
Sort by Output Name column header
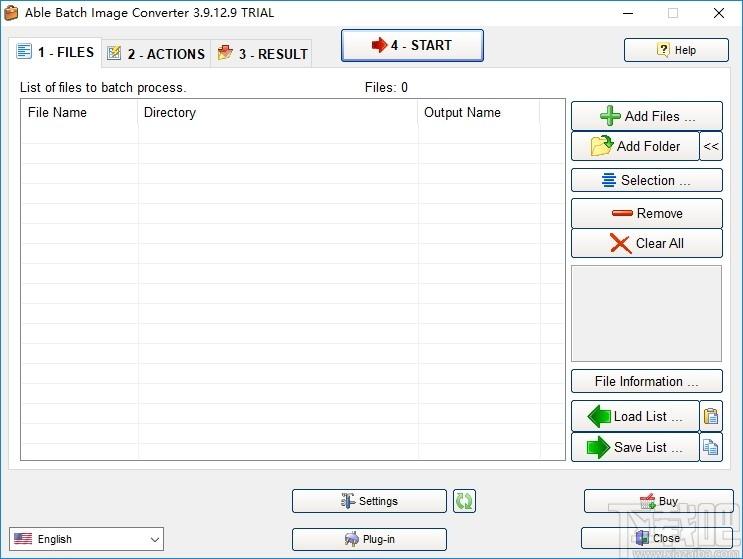tap(479, 112)
